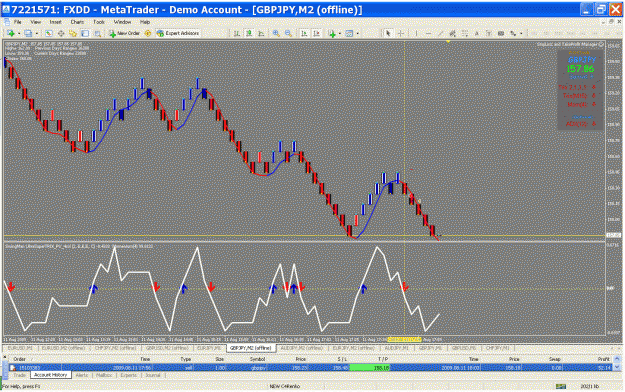The image size is (625, 392).
Task: Select the Cursor arrow tool
Action: click(388, 33)
